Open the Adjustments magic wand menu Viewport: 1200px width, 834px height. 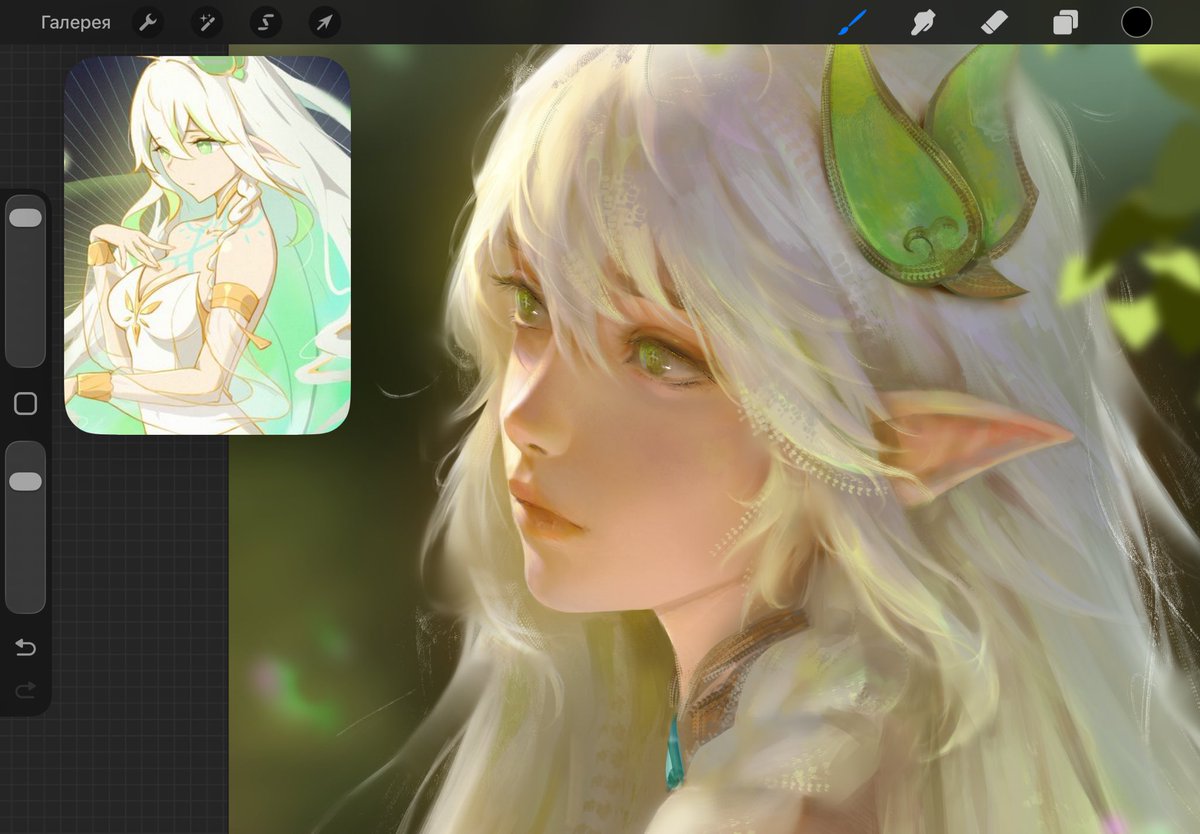pyautogui.click(x=207, y=22)
